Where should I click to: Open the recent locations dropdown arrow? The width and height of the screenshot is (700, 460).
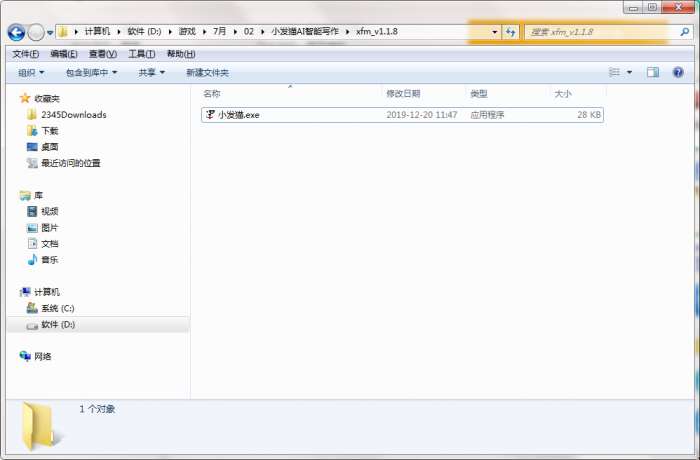(x=50, y=33)
